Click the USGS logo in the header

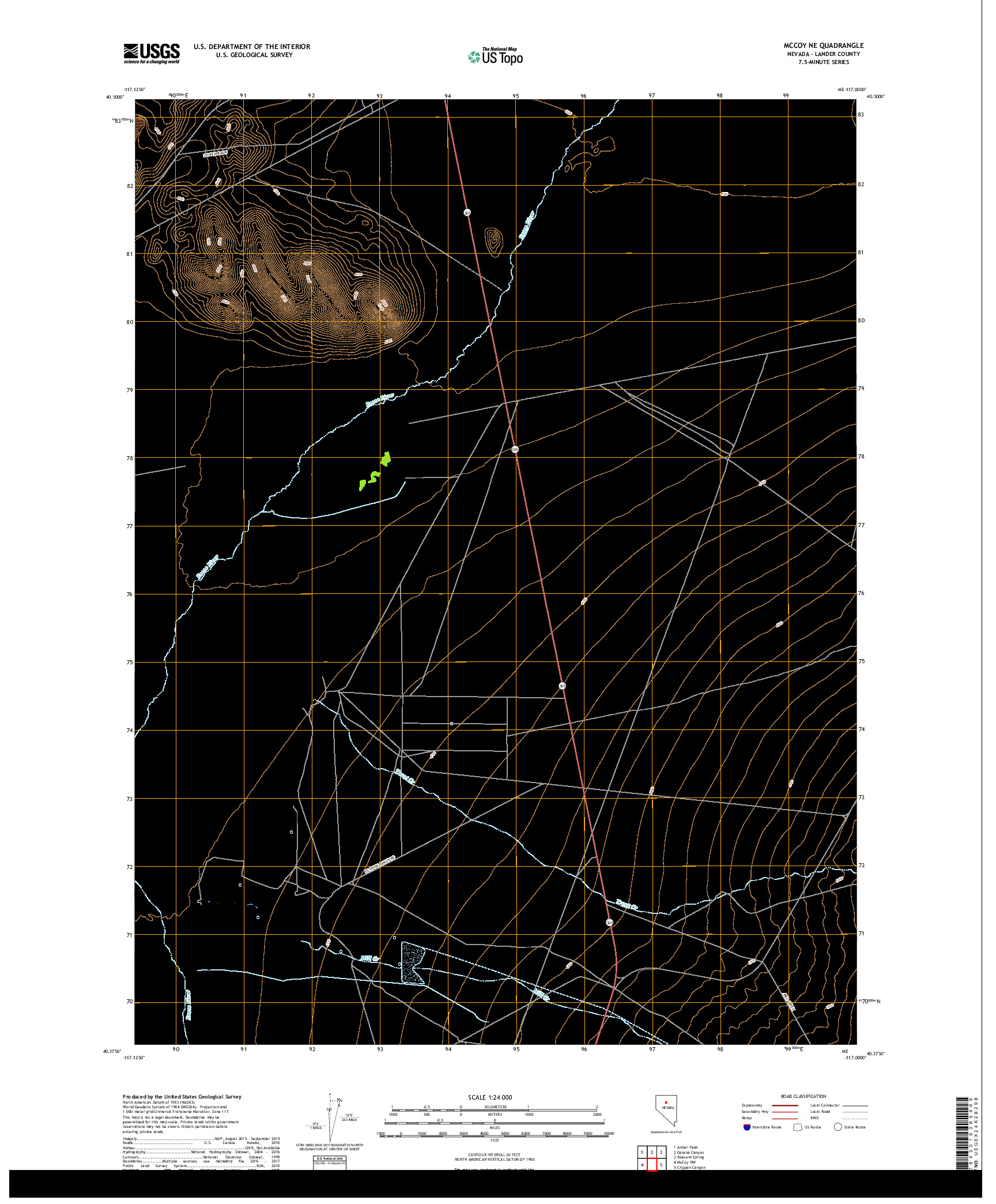151,53
